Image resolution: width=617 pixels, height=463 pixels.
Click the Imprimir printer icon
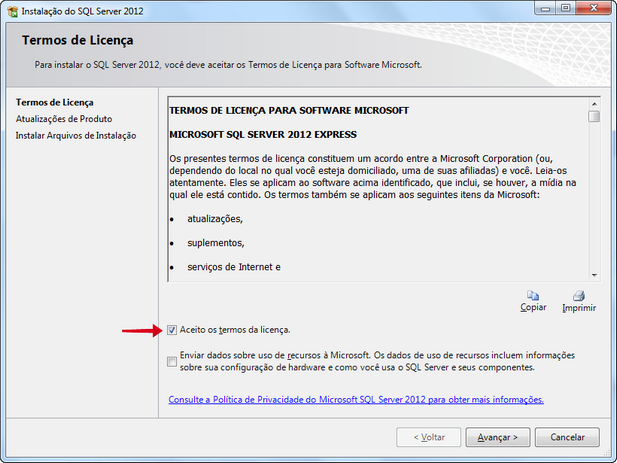point(579,295)
